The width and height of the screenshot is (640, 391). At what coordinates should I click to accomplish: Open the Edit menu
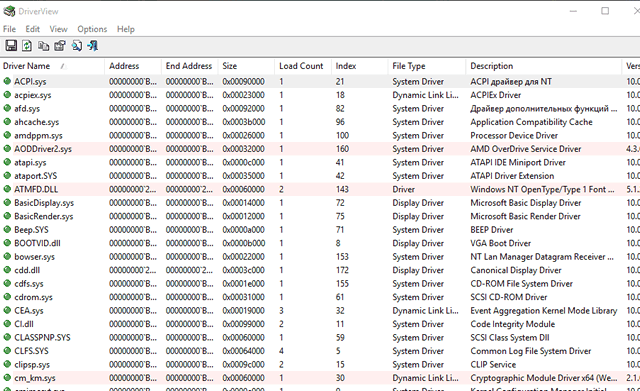tap(33, 29)
